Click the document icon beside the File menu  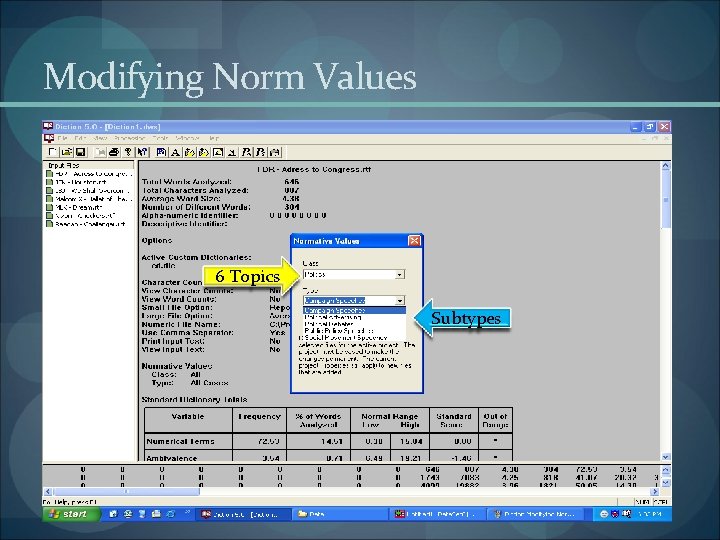click(48, 138)
